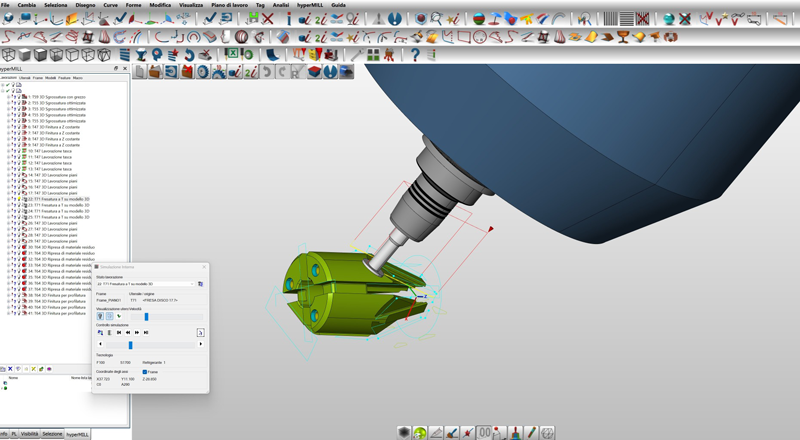Expand job 33 Ripresa di materiale residuo node
Screen dimensions: 800x440
[x=8, y=265]
